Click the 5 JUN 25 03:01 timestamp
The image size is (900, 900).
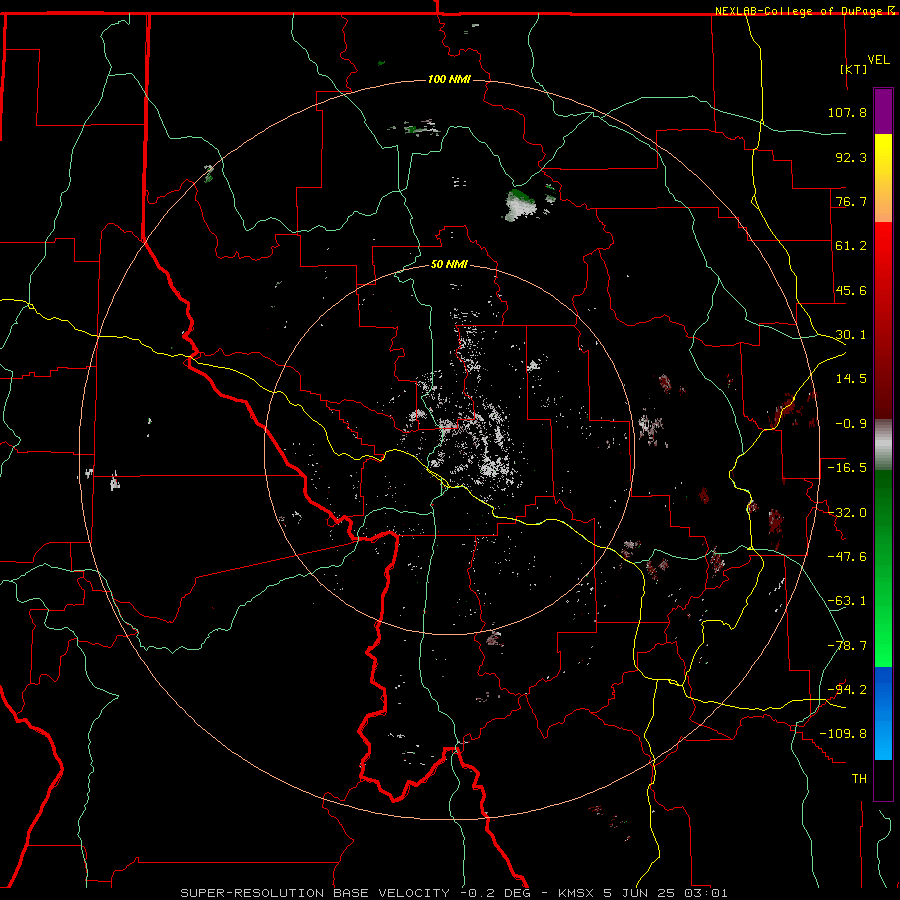[x=665, y=893]
